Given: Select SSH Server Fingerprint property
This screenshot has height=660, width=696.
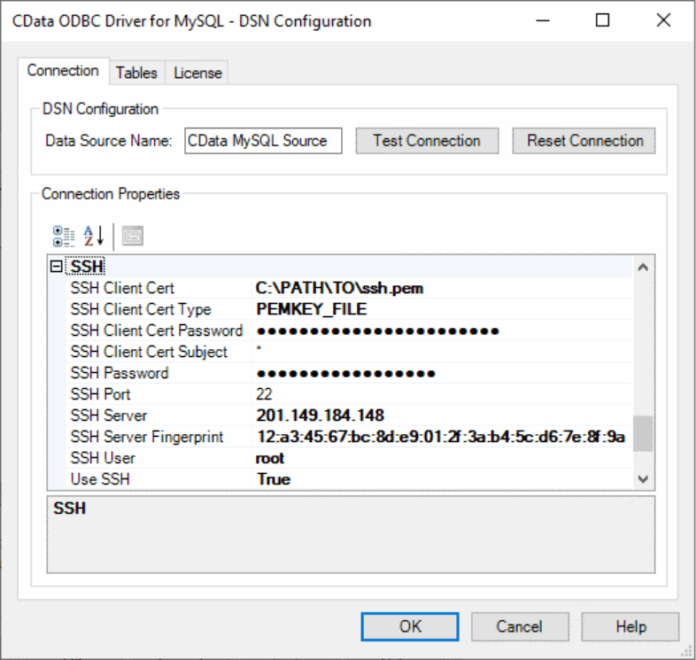Looking at the screenshot, I should 147,437.
